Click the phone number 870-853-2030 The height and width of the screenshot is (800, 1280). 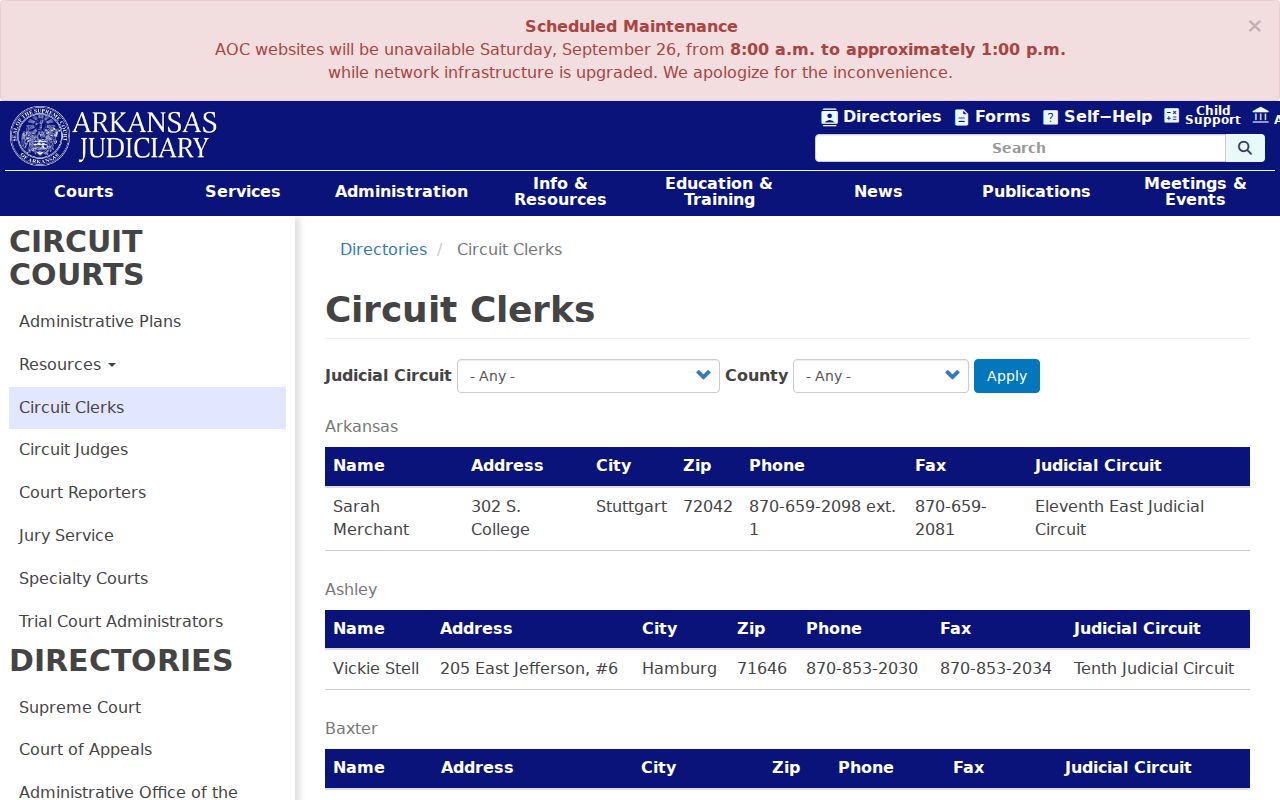862,668
